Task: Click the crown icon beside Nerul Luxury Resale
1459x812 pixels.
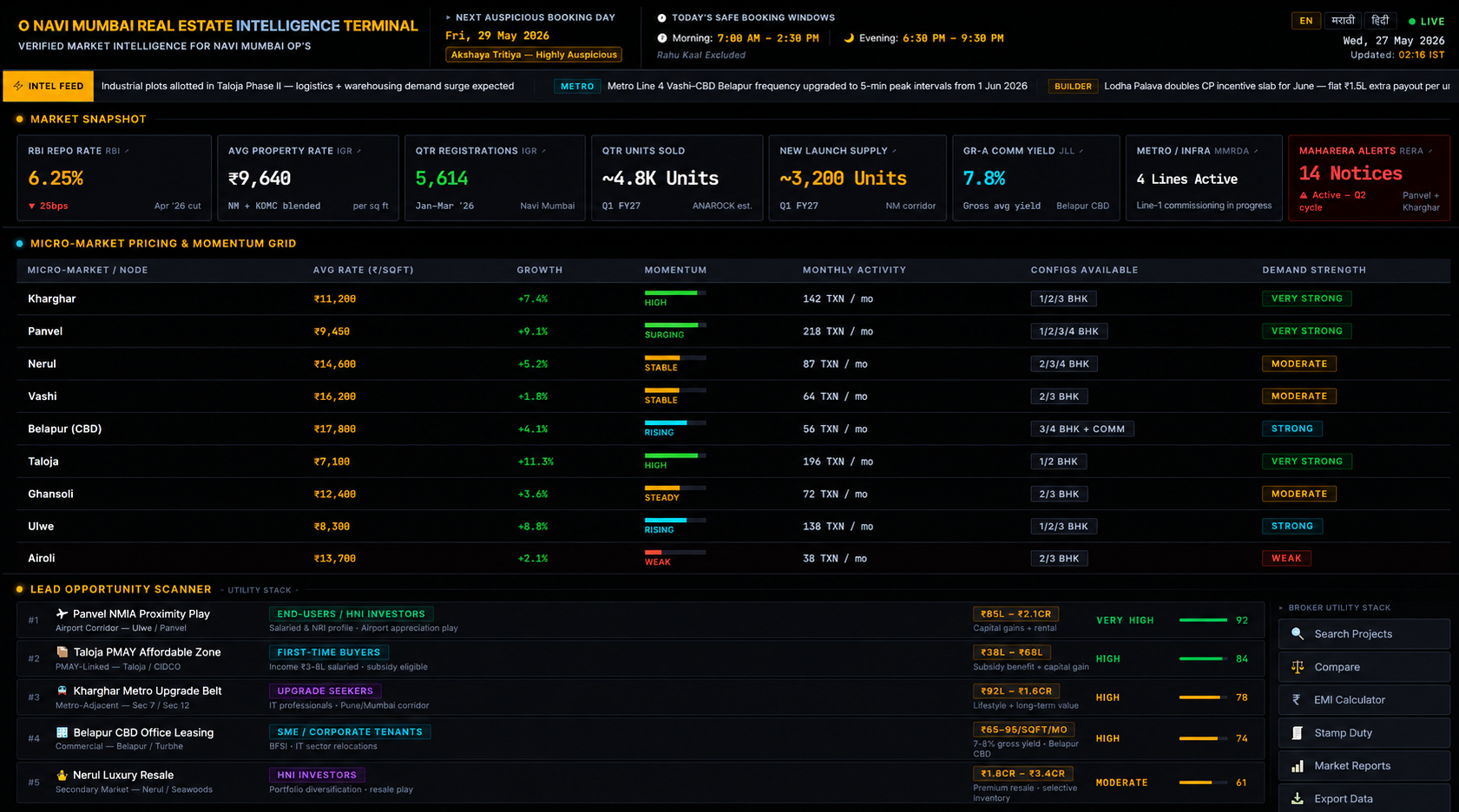Action: coord(62,775)
